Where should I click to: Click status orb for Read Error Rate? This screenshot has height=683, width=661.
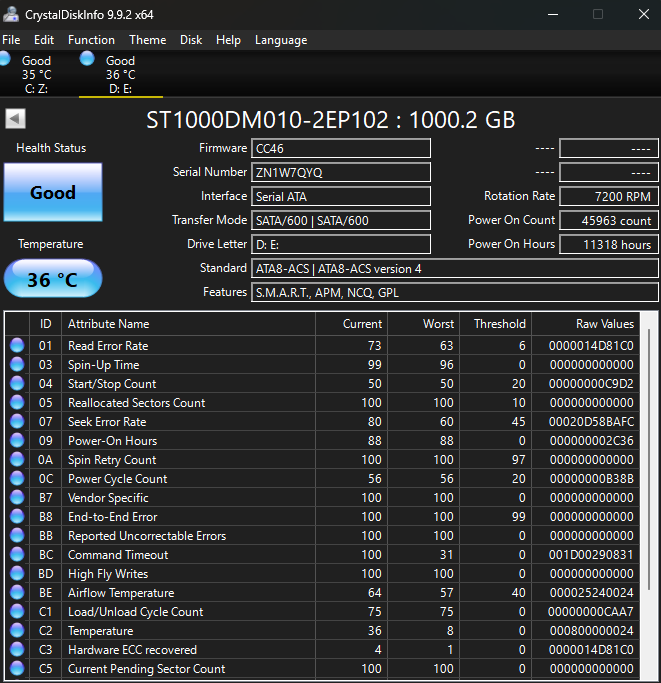coord(17,345)
